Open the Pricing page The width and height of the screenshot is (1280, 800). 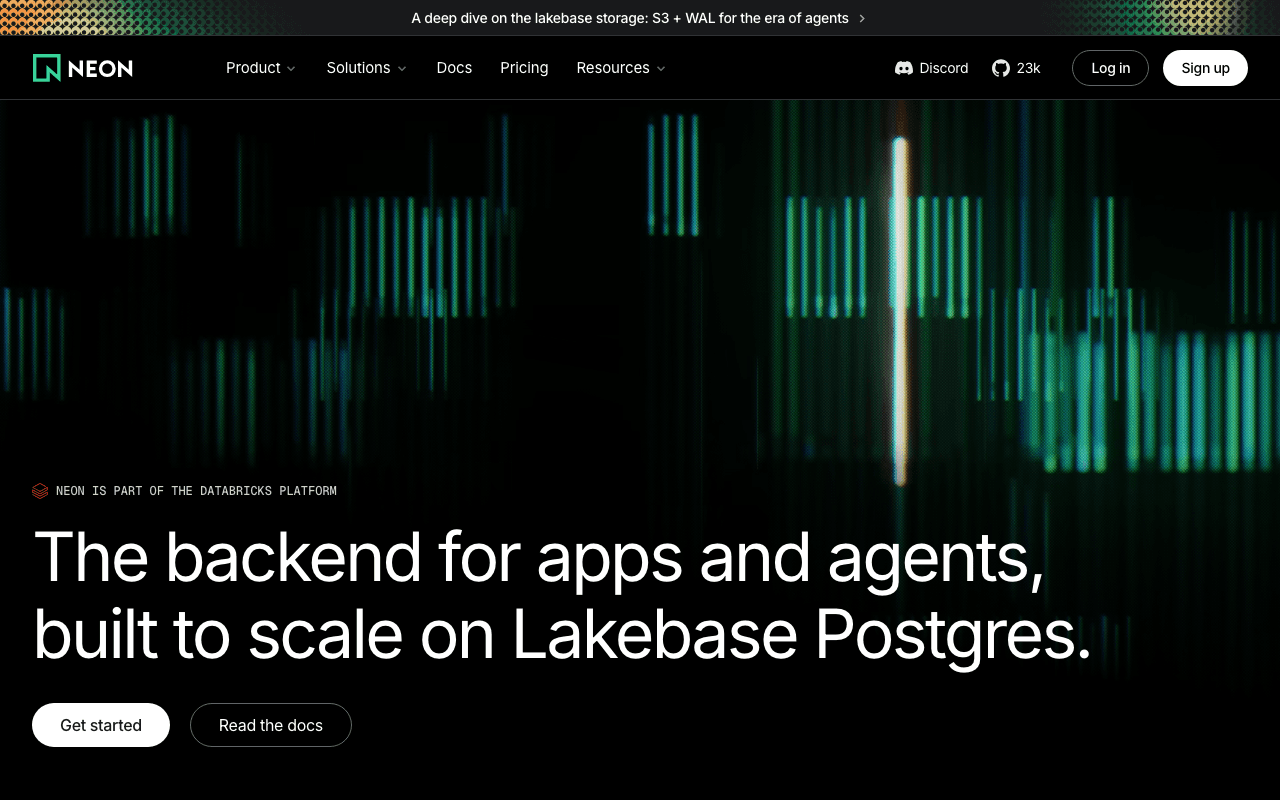(524, 68)
